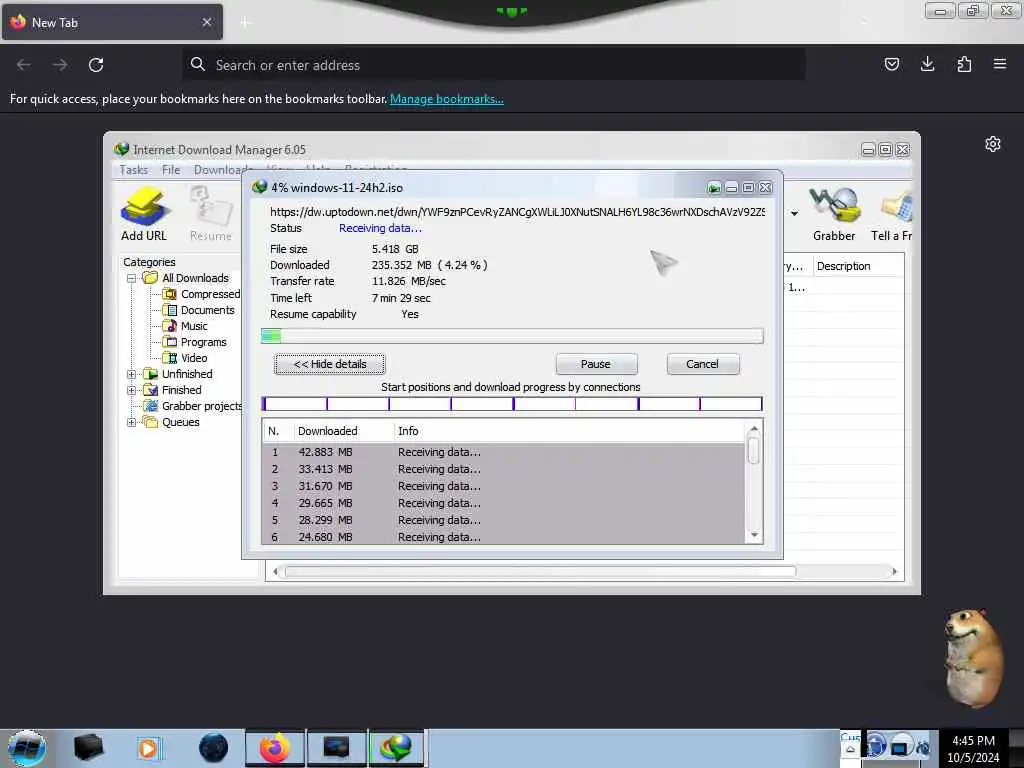Click the Save to Pocket icon
Viewport: 1024px width, 768px height.
click(891, 64)
